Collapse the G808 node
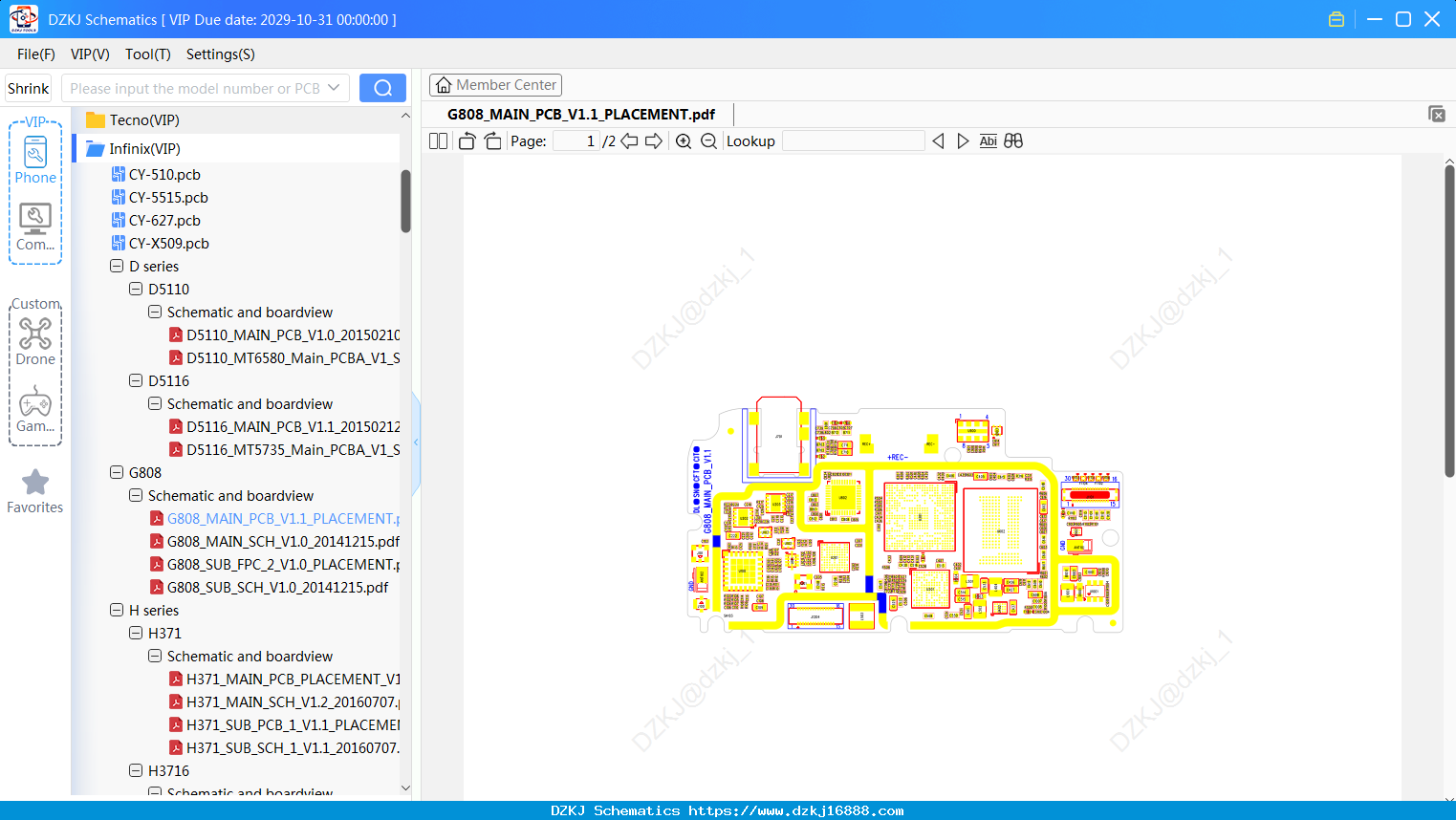 coord(117,472)
